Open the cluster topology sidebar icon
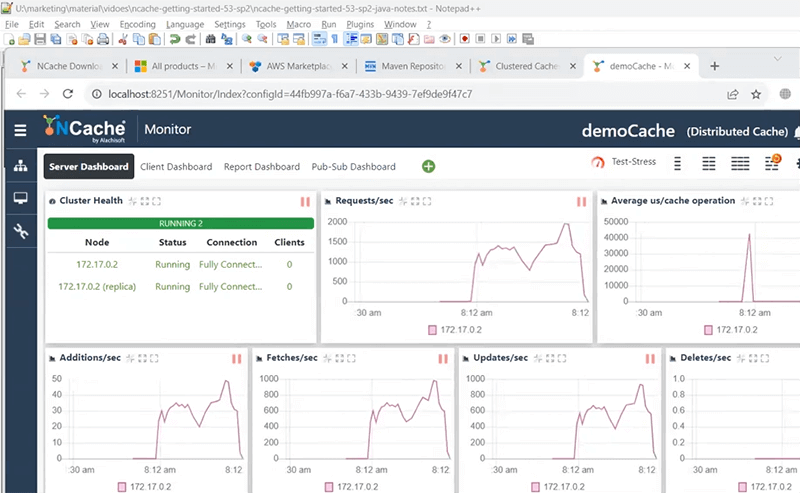 (x=20, y=165)
